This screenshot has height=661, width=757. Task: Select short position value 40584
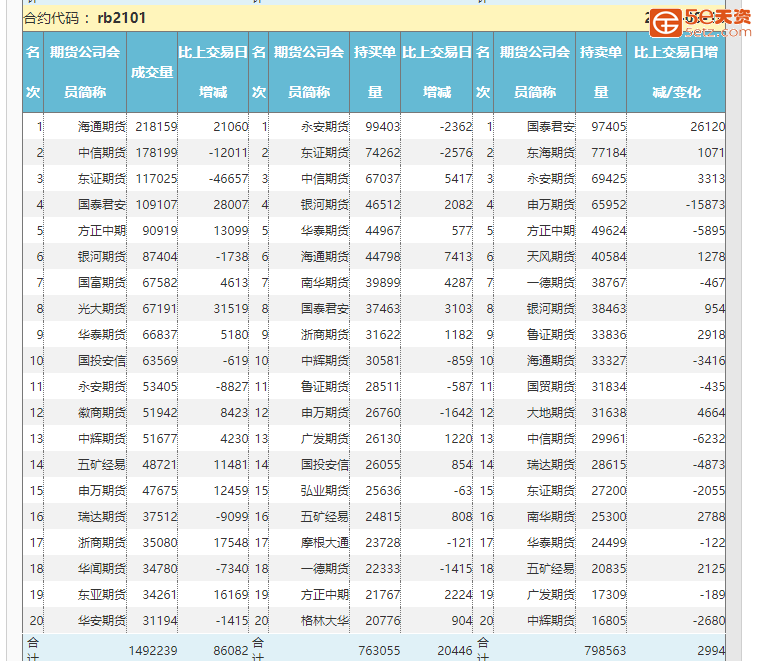[609, 257]
